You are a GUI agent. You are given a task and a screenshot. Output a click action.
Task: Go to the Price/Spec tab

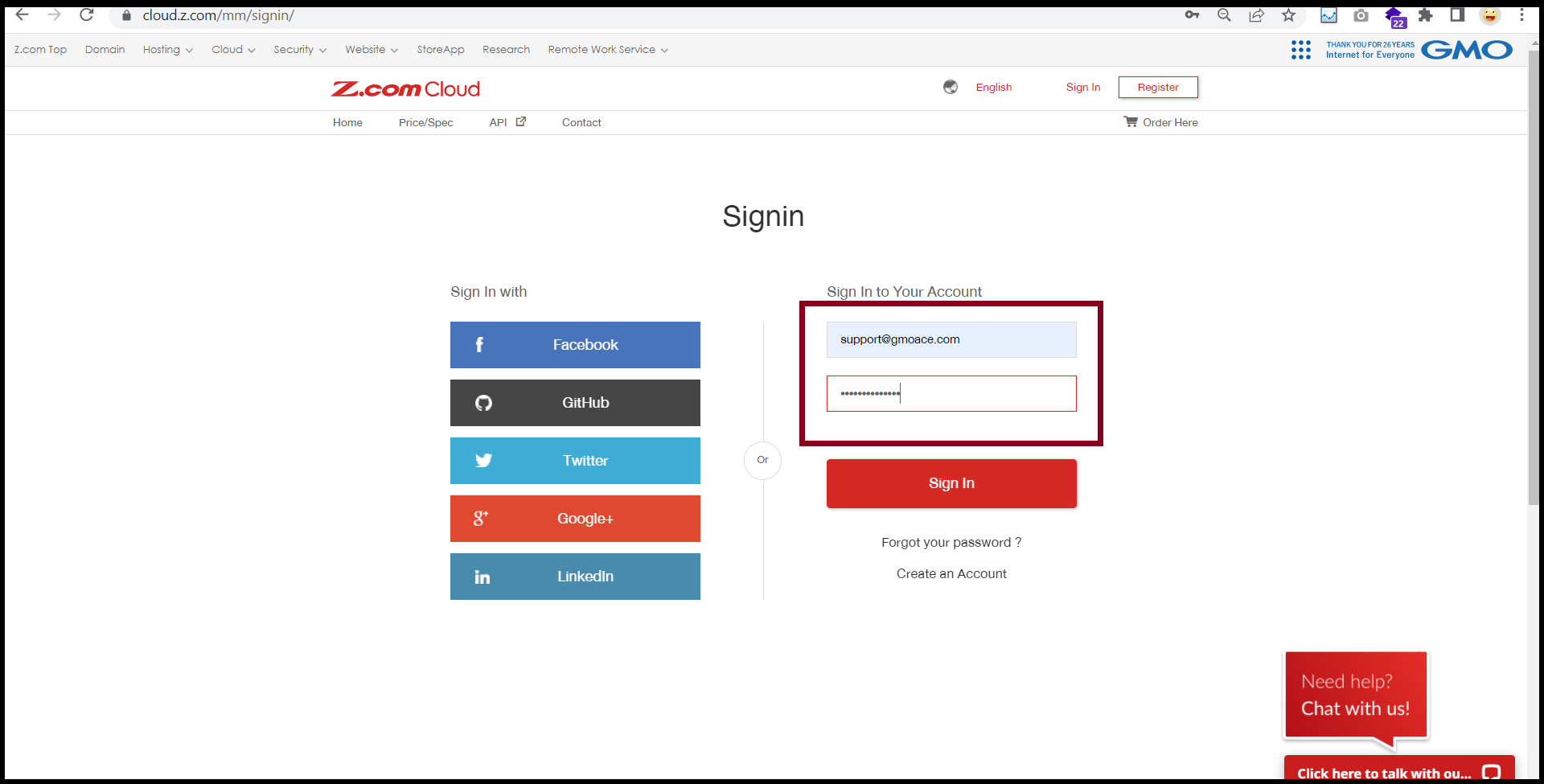(x=425, y=122)
